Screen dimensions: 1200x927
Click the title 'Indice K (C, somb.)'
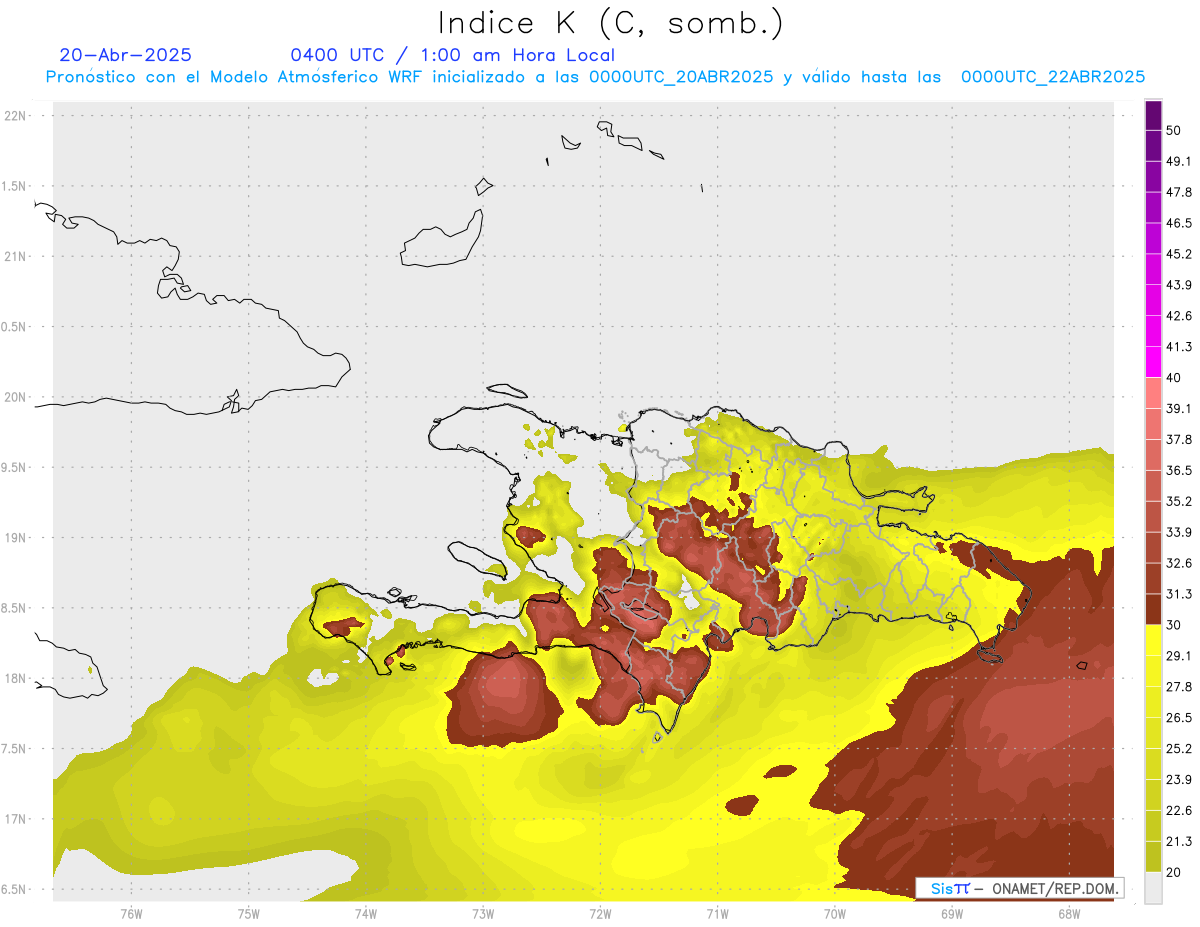point(611,23)
